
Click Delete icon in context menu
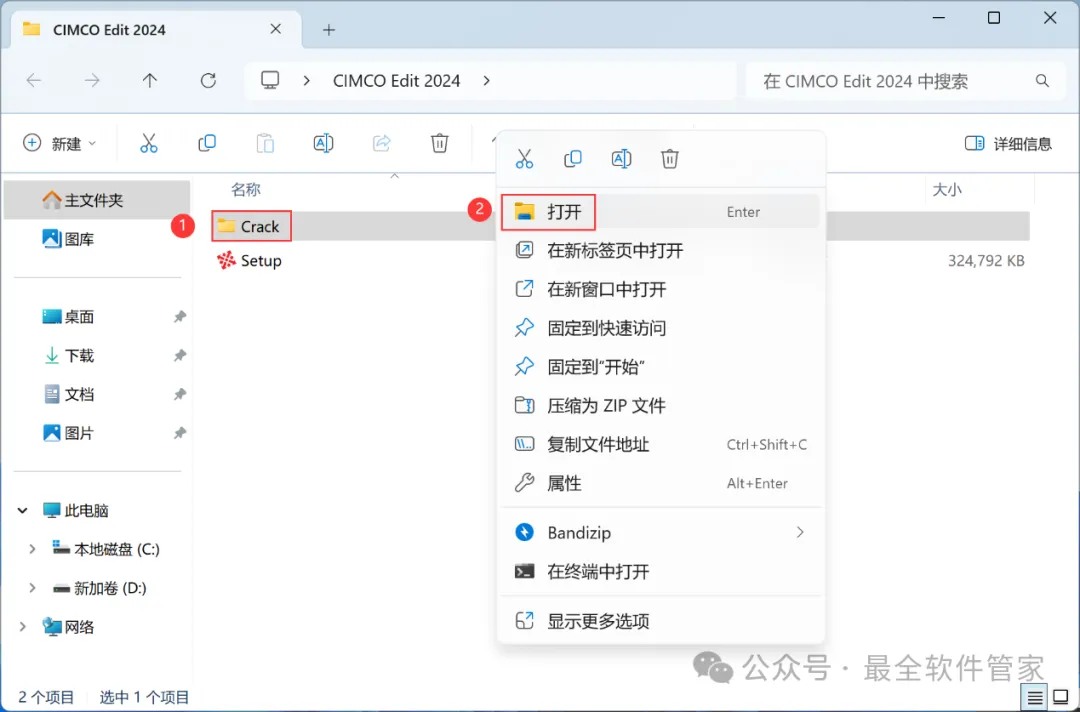pos(669,159)
